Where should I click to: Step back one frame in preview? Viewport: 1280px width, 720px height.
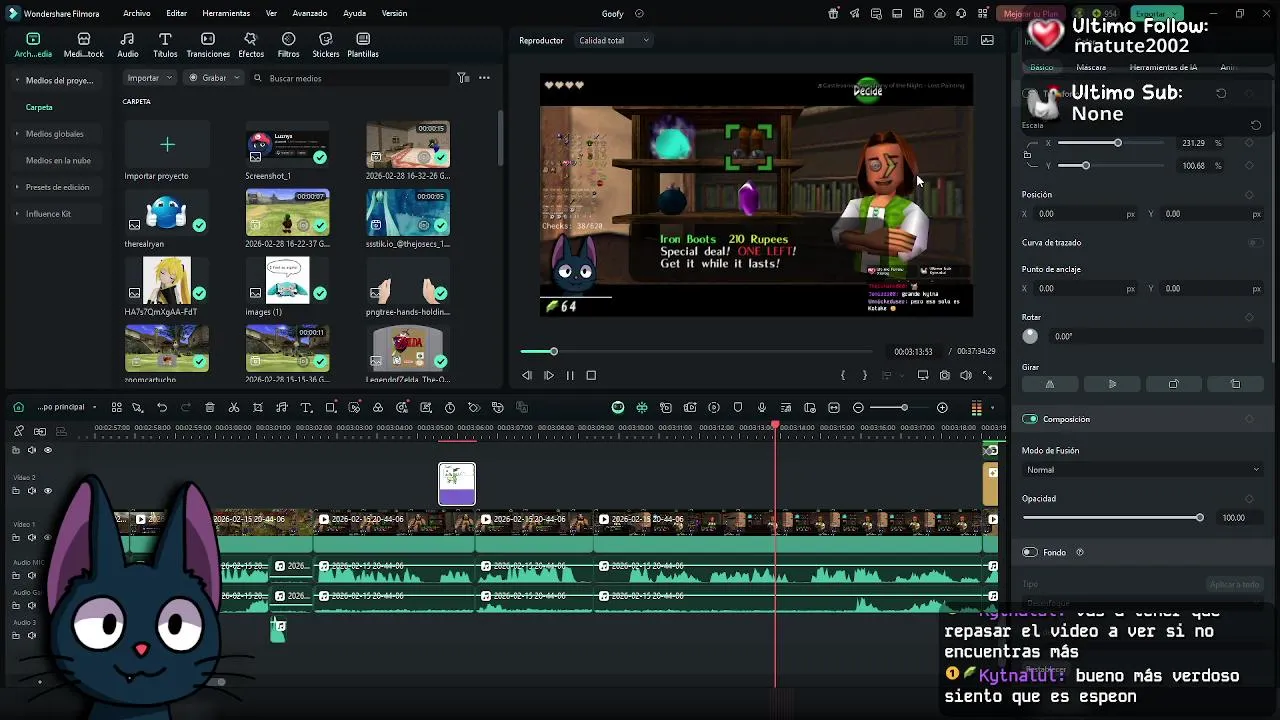(x=527, y=376)
